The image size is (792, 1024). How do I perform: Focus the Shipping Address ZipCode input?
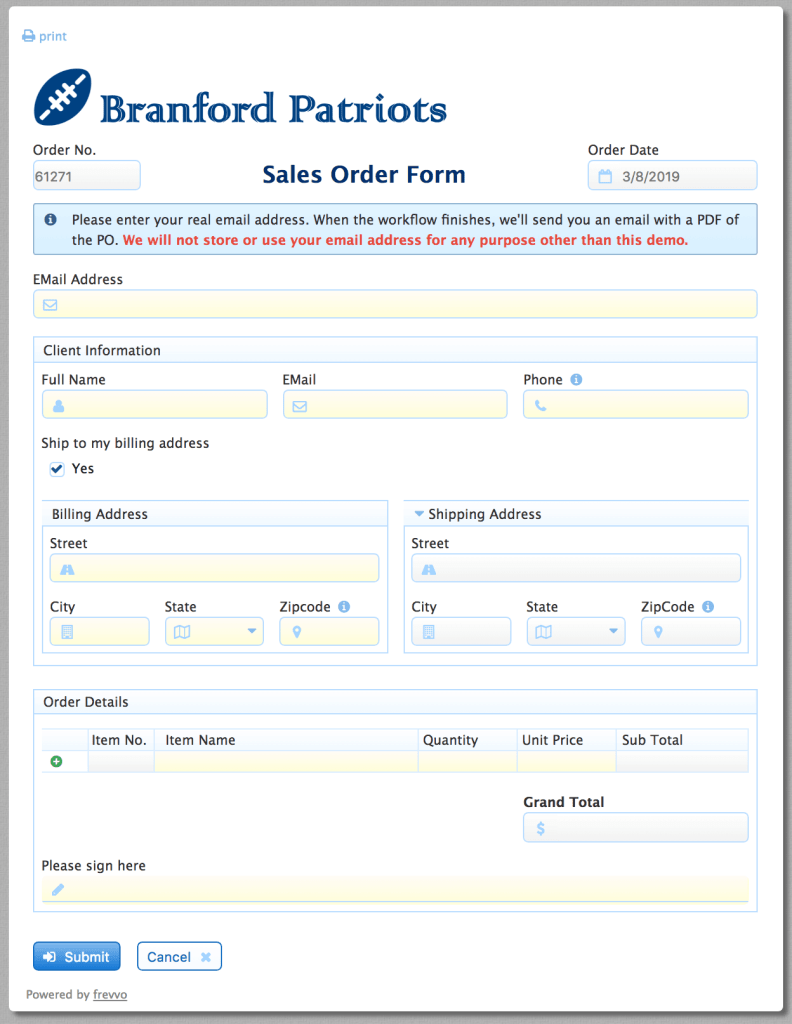click(691, 632)
